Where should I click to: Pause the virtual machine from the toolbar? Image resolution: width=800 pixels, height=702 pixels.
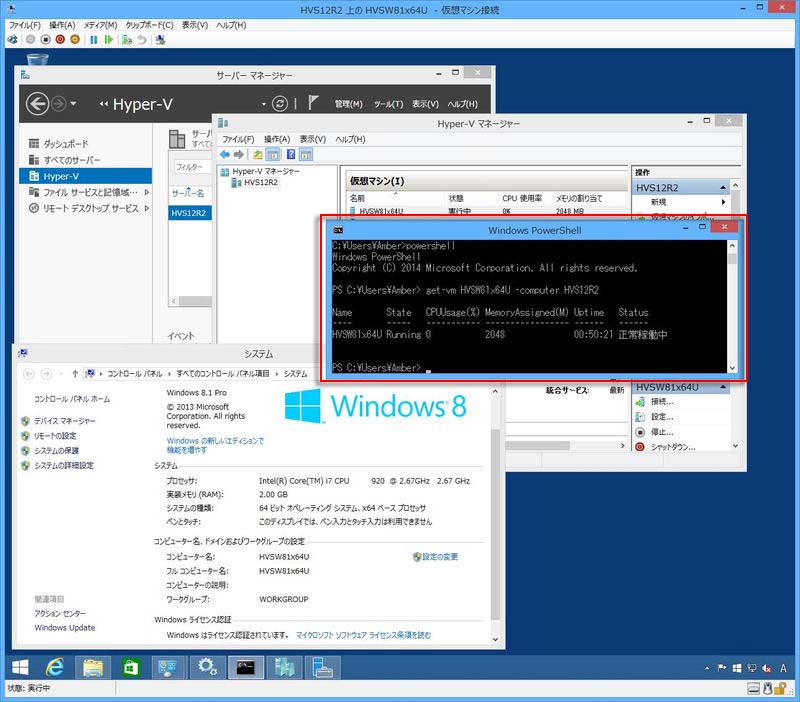[x=93, y=39]
